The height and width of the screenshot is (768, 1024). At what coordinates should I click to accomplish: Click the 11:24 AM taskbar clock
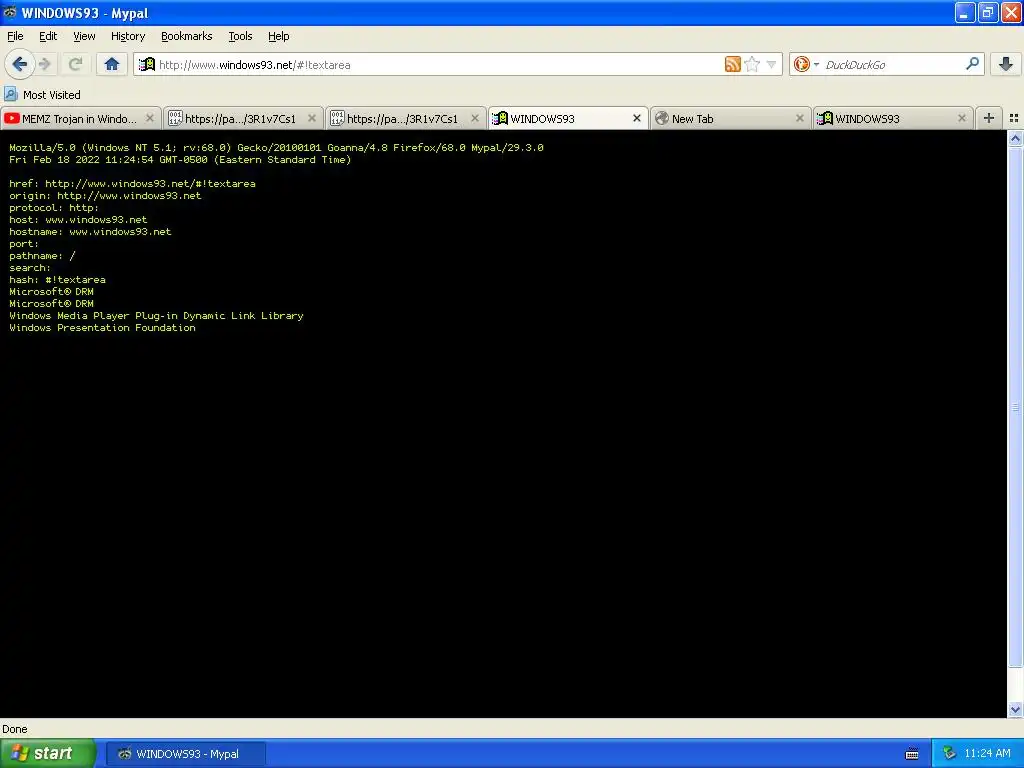tap(987, 754)
